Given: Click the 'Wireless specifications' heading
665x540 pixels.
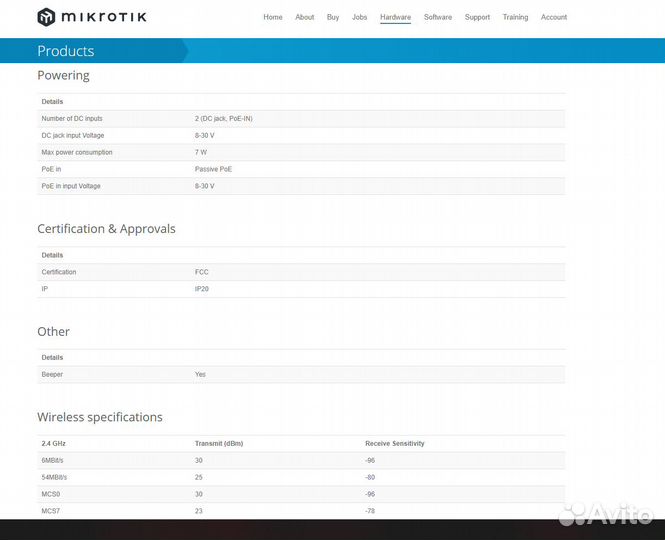Looking at the screenshot, I should click(x=100, y=417).
